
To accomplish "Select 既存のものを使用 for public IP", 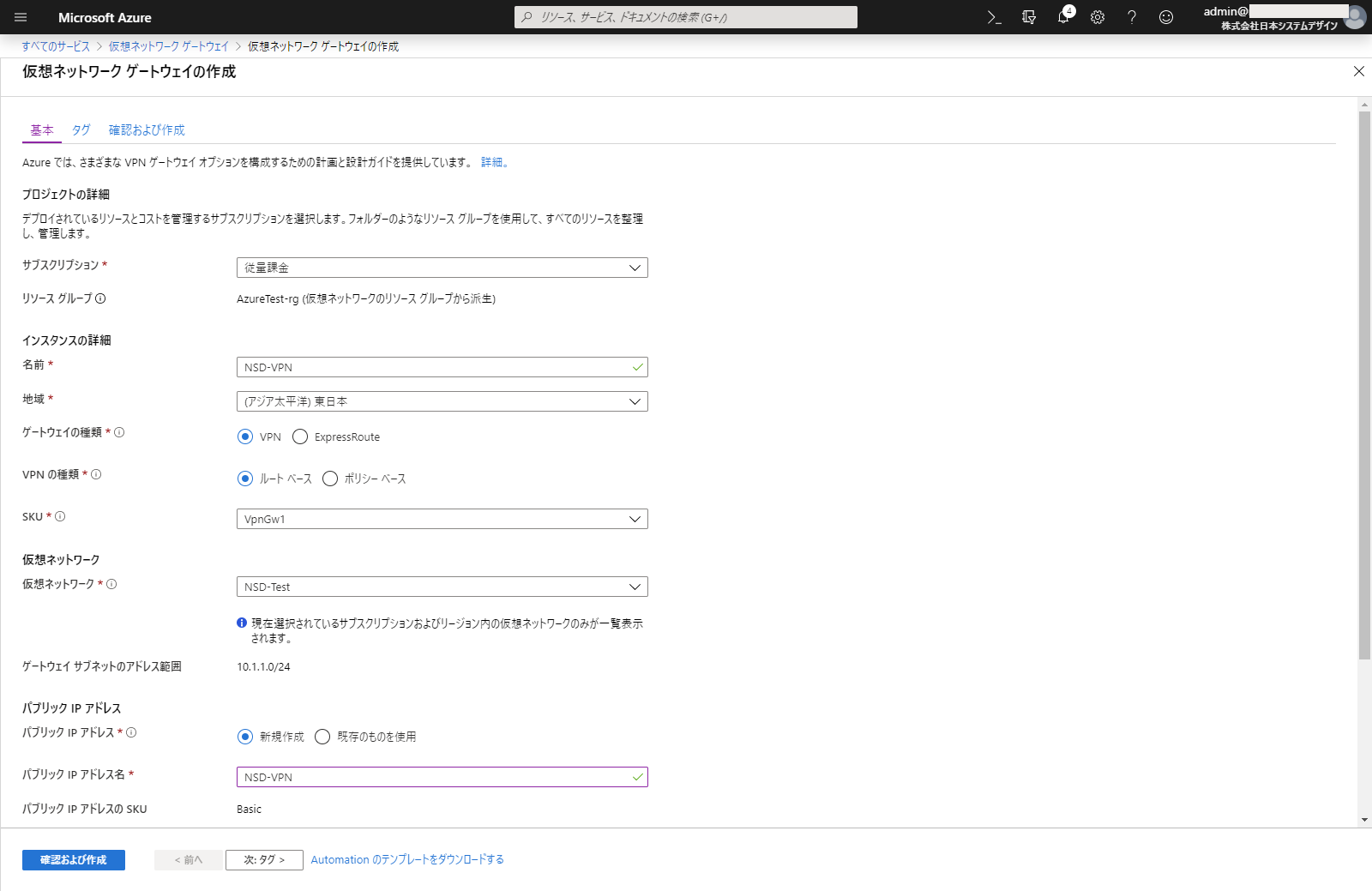I will point(322,737).
